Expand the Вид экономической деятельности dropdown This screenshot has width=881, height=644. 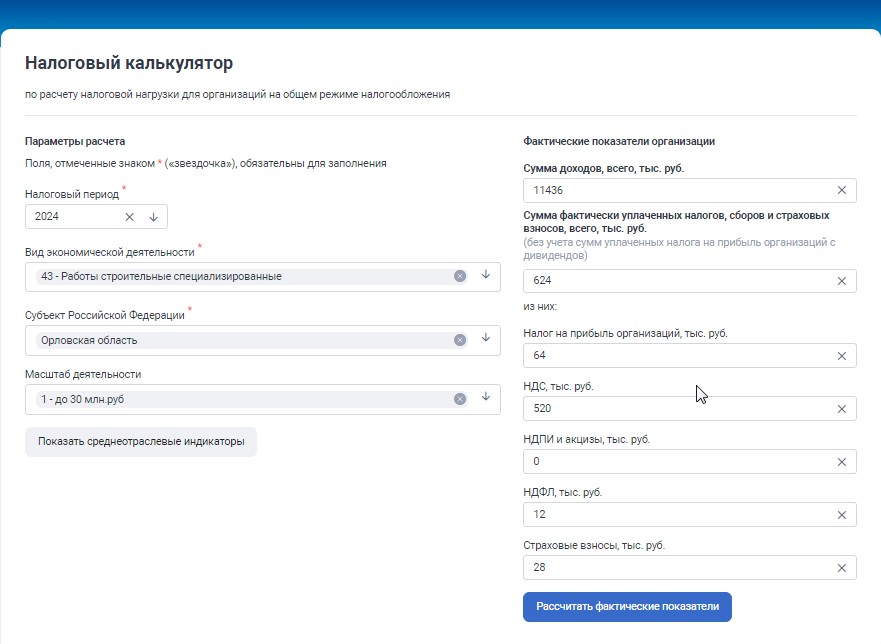coord(486,275)
